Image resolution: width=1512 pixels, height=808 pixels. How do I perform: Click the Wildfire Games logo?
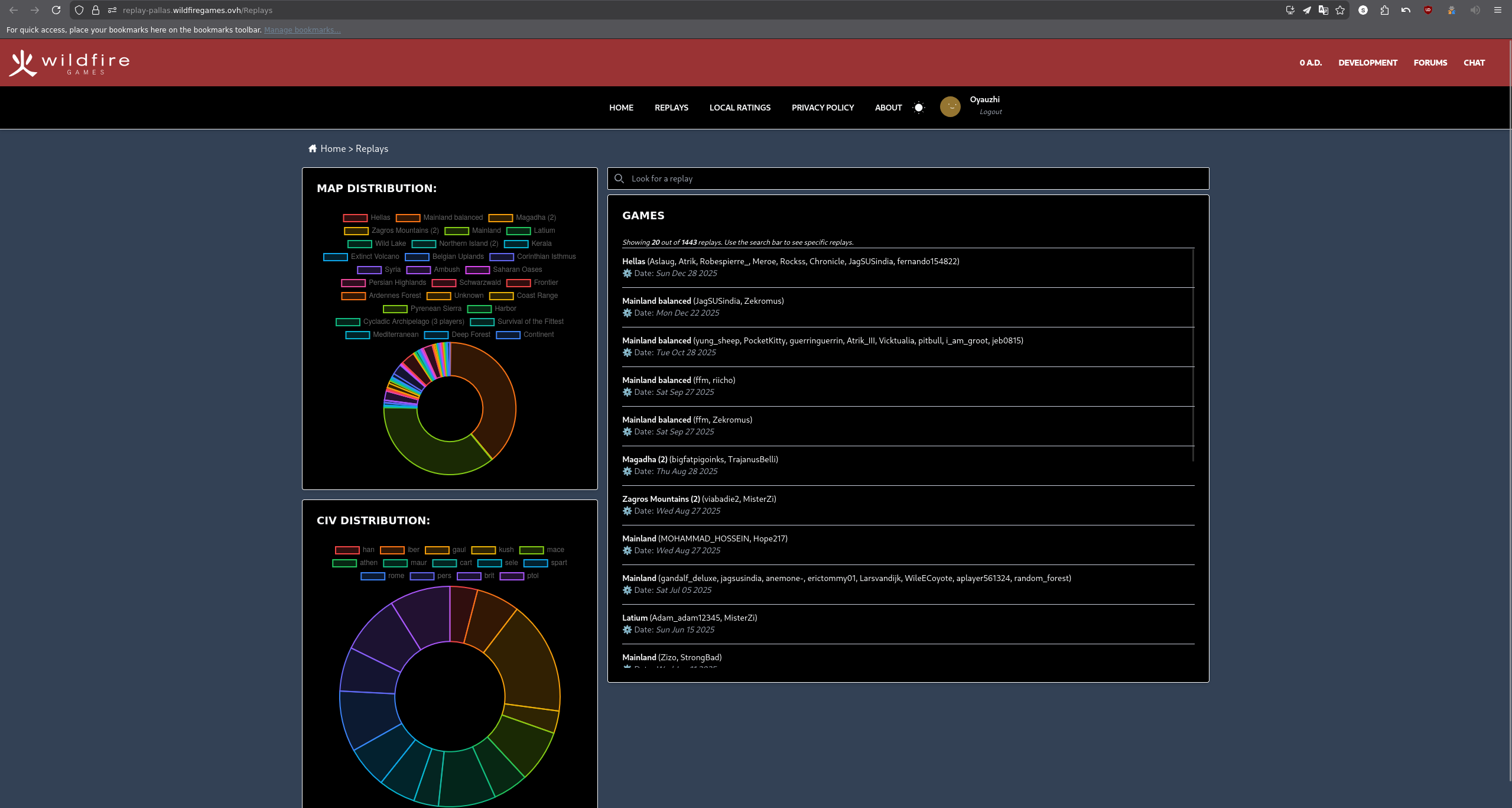[x=69, y=63]
